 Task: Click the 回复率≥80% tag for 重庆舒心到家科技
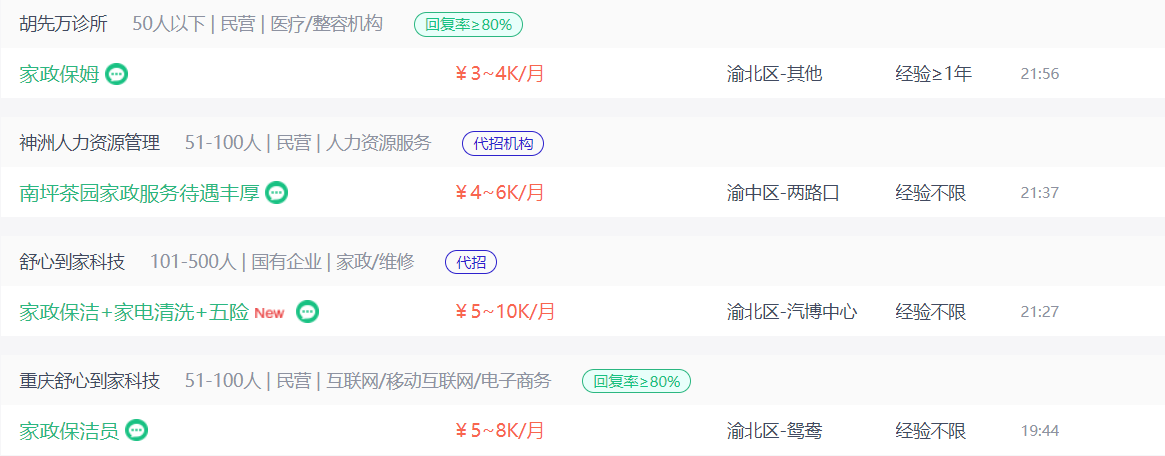[637, 382]
